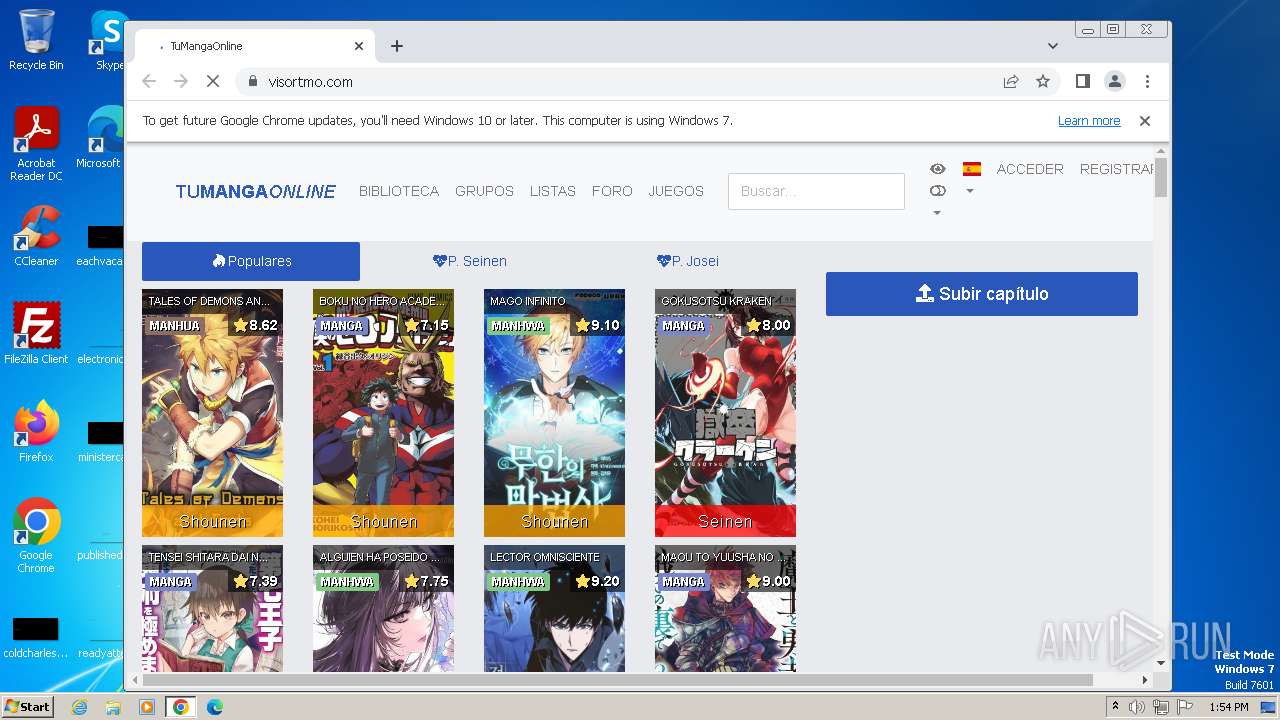Click the volume speaker tray icon

[1137, 707]
